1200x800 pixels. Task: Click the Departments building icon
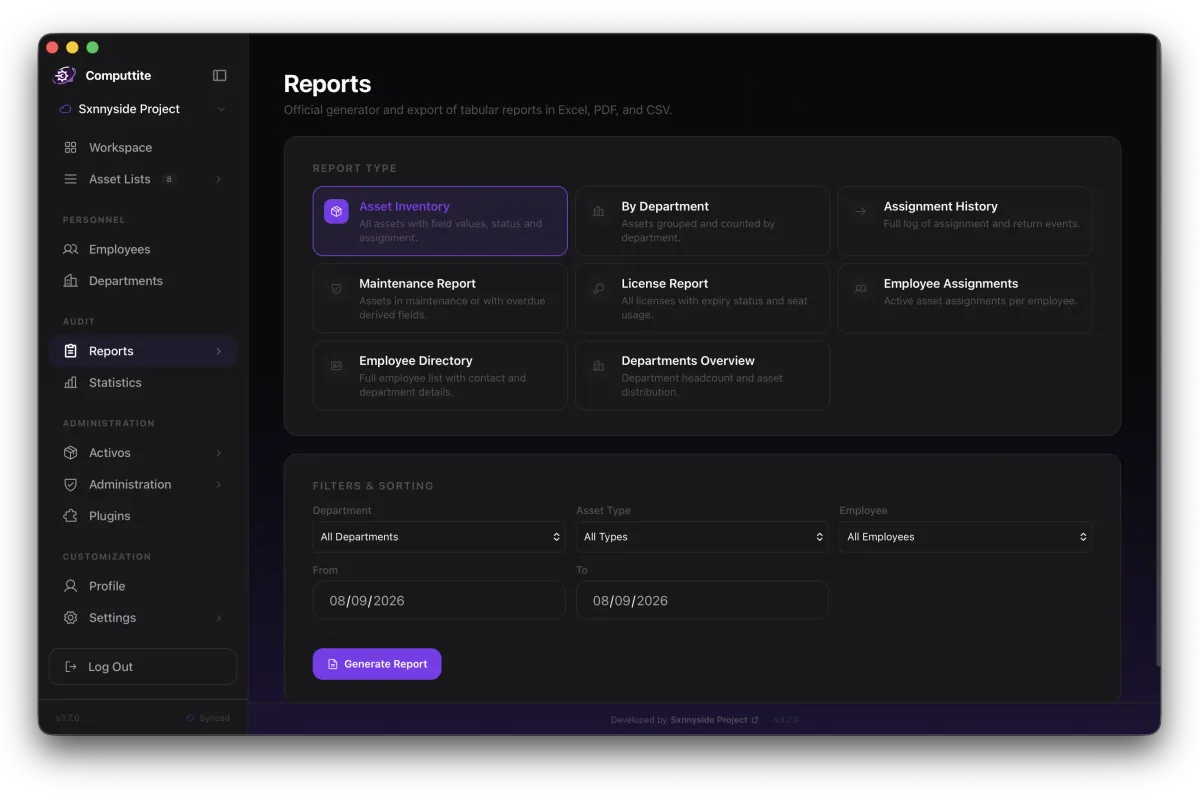[70, 281]
